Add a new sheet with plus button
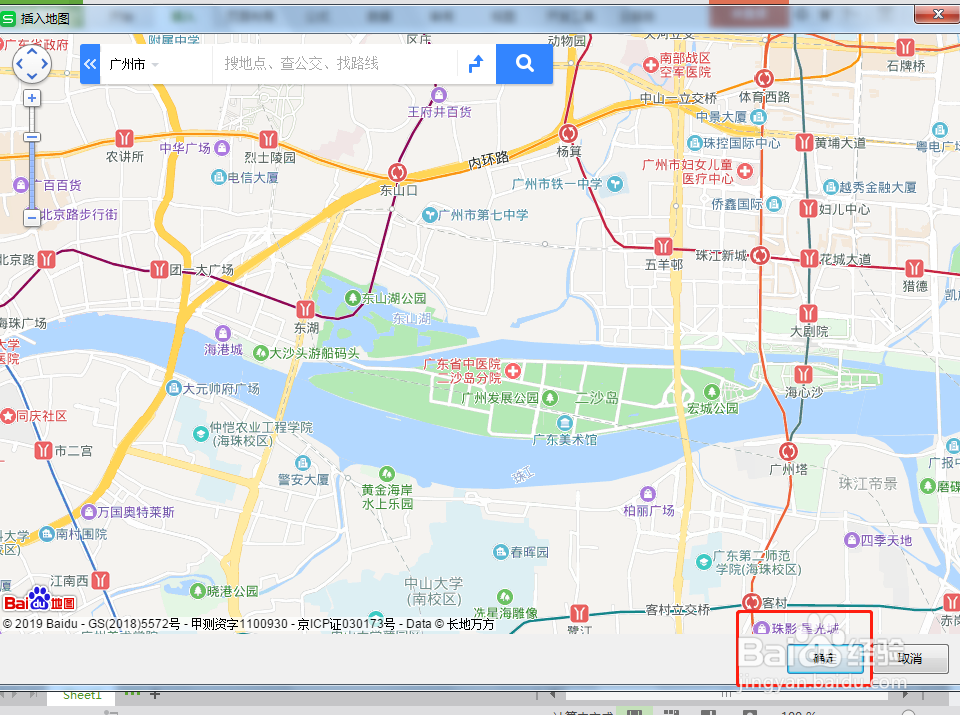 pyautogui.click(x=155, y=695)
